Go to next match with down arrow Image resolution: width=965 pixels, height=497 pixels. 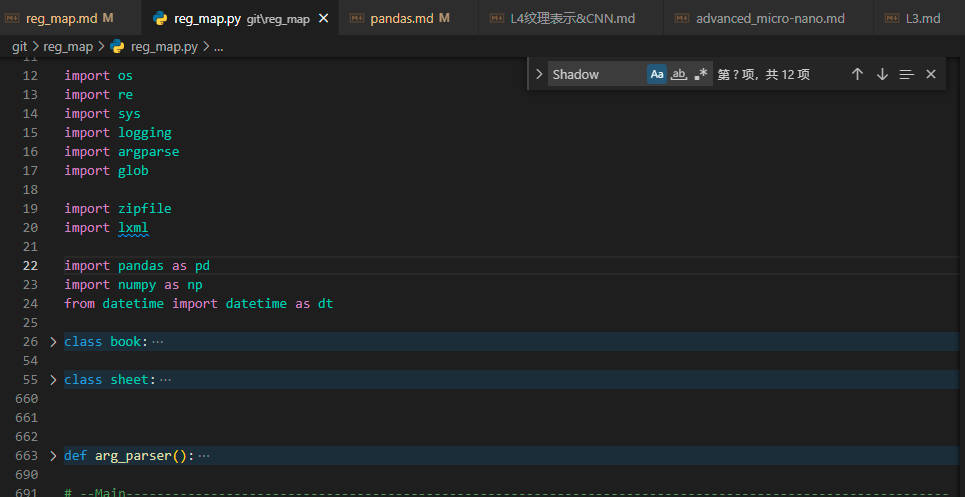pos(882,74)
